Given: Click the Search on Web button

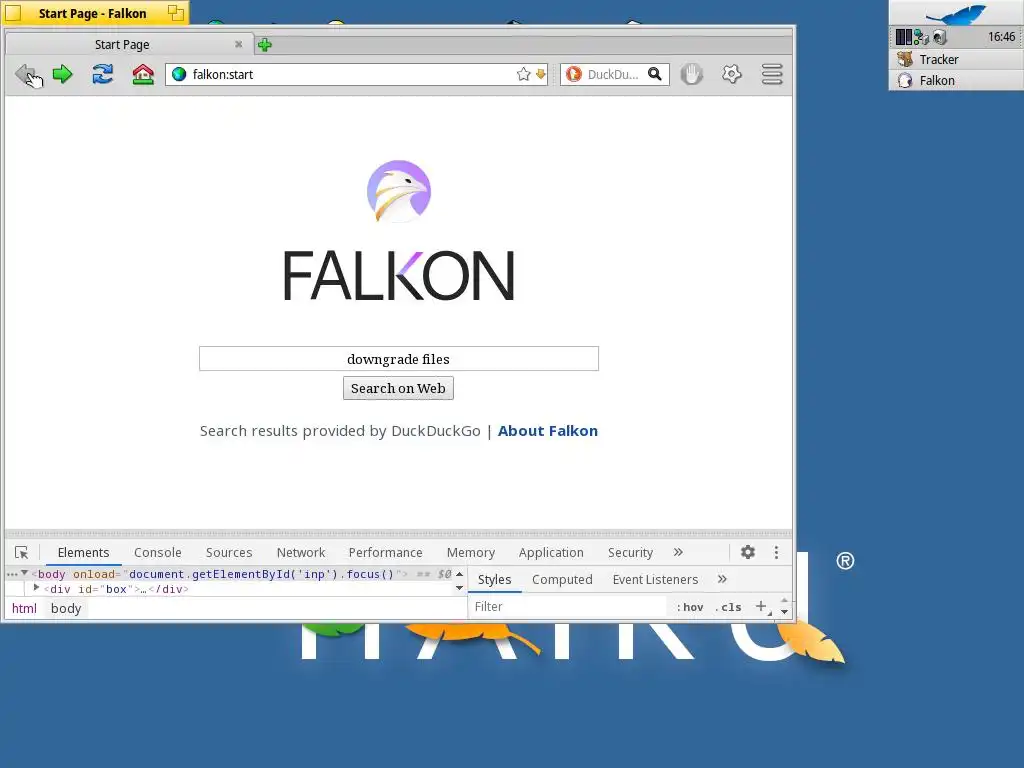Looking at the screenshot, I should tap(398, 388).
